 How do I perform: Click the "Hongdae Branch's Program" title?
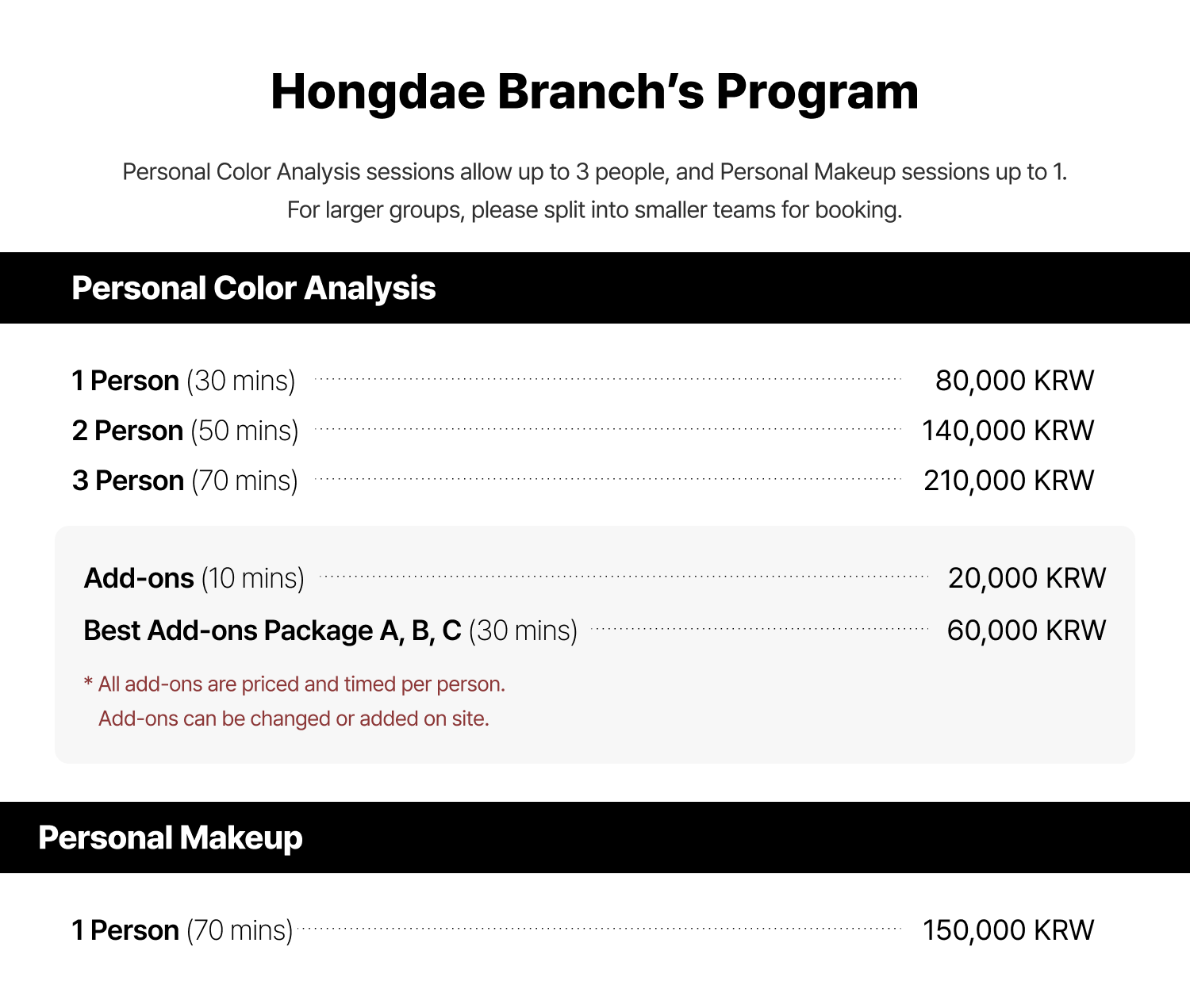tap(594, 92)
